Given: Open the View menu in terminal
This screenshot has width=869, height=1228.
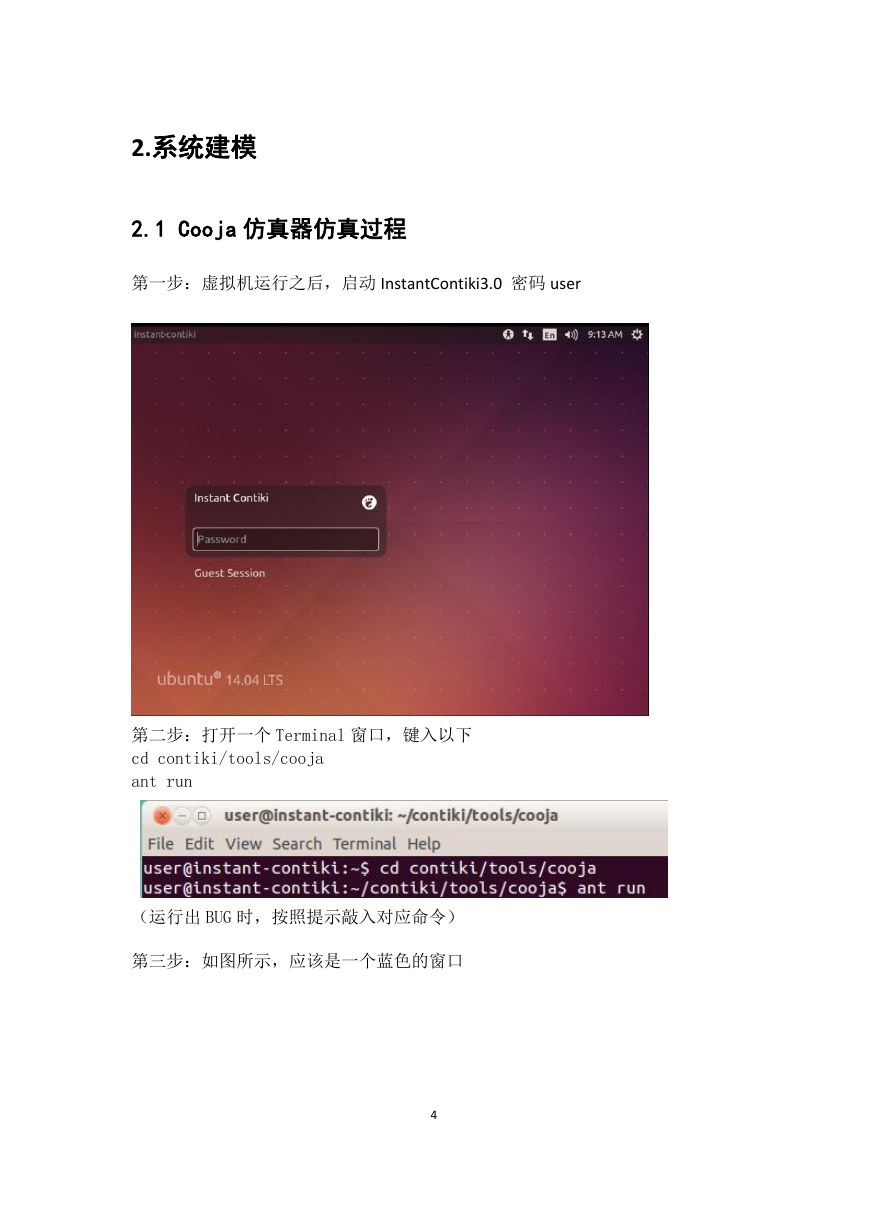Looking at the screenshot, I should [243, 843].
